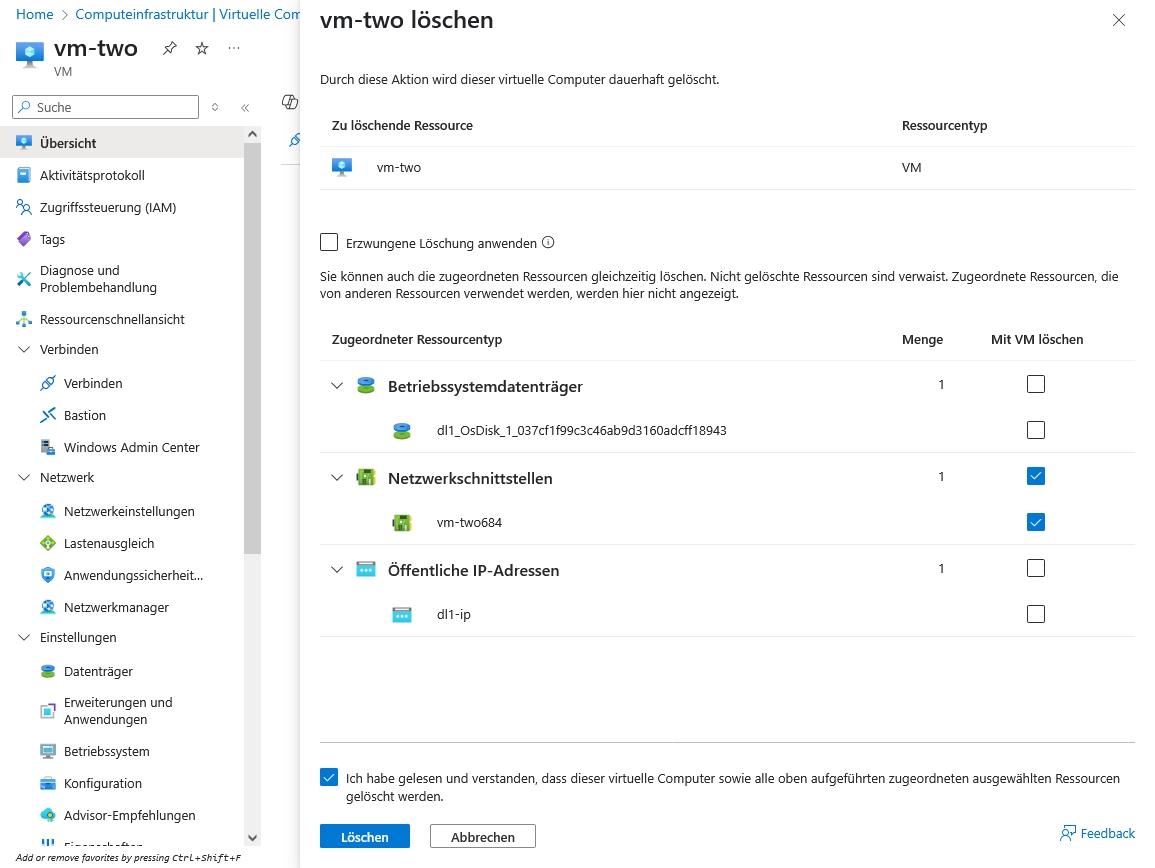The width and height of the screenshot is (1155, 868).
Task: Collapse the Einstellungen section in sidebar
Action: [x=25, y=637]
